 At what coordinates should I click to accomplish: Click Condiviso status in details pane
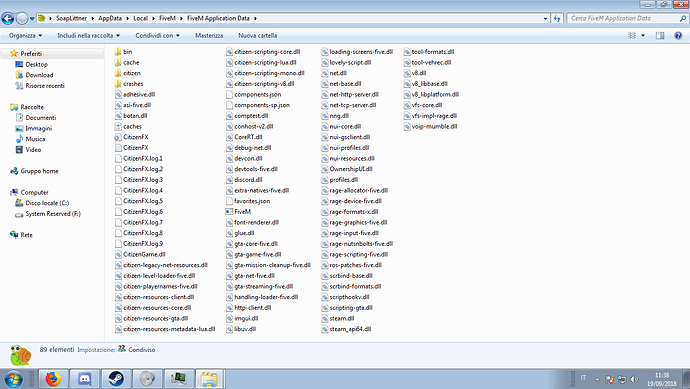142,350
